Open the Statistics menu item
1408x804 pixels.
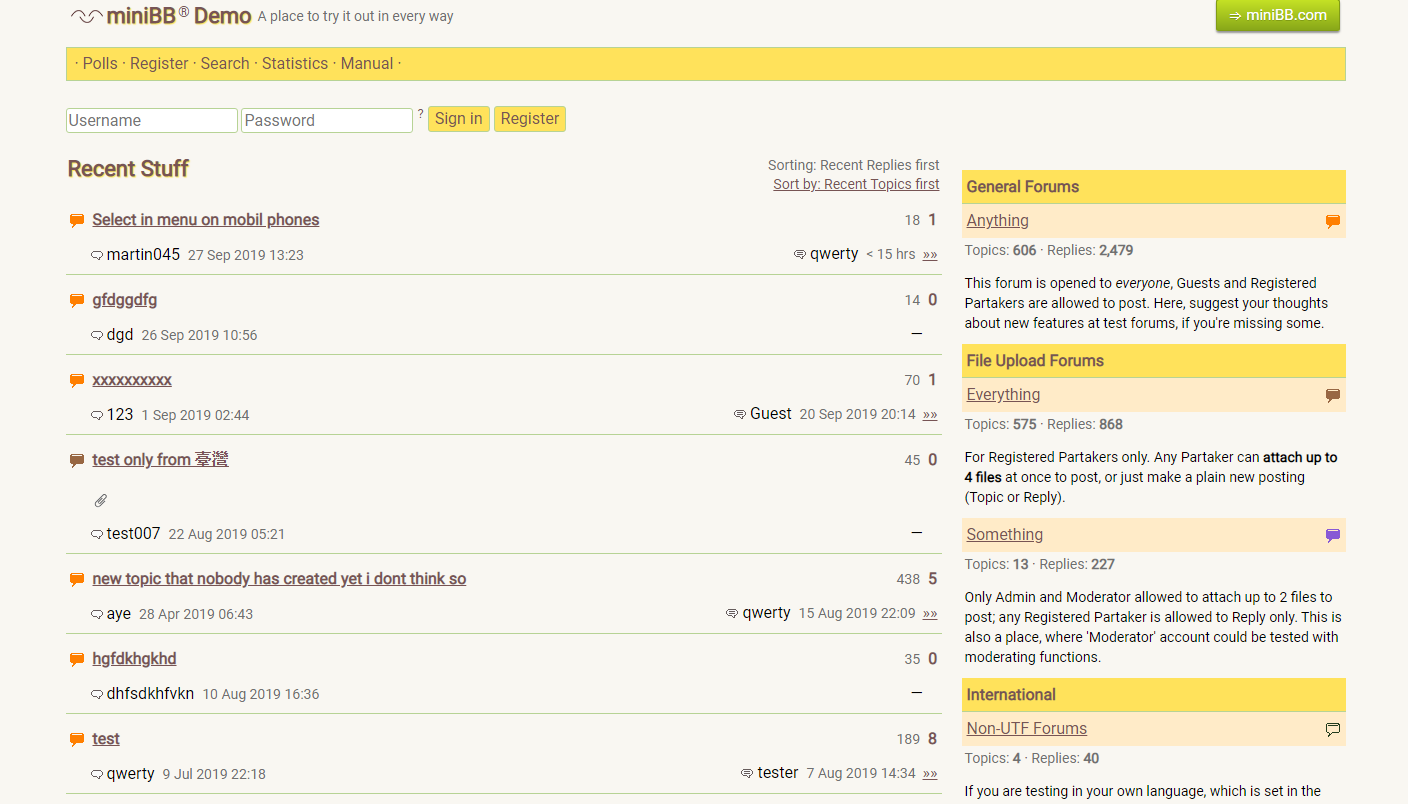click(x=294, y=64)
